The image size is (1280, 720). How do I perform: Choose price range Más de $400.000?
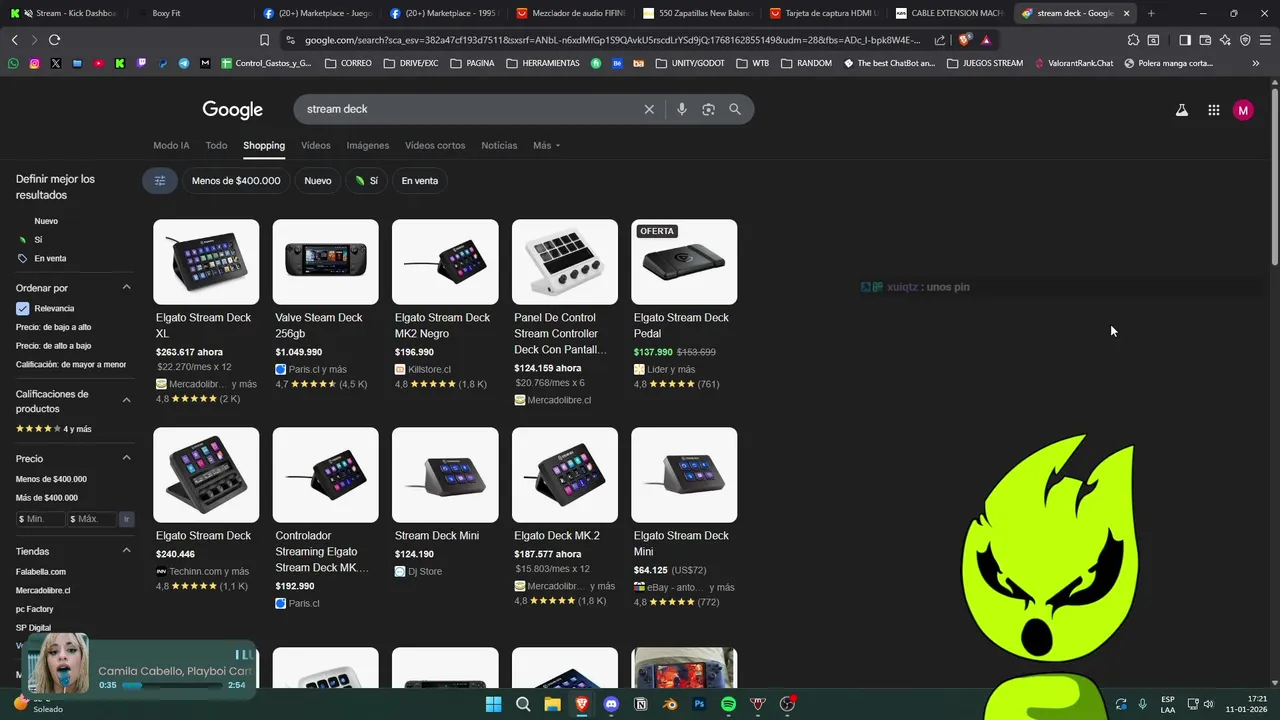point(47,498)
